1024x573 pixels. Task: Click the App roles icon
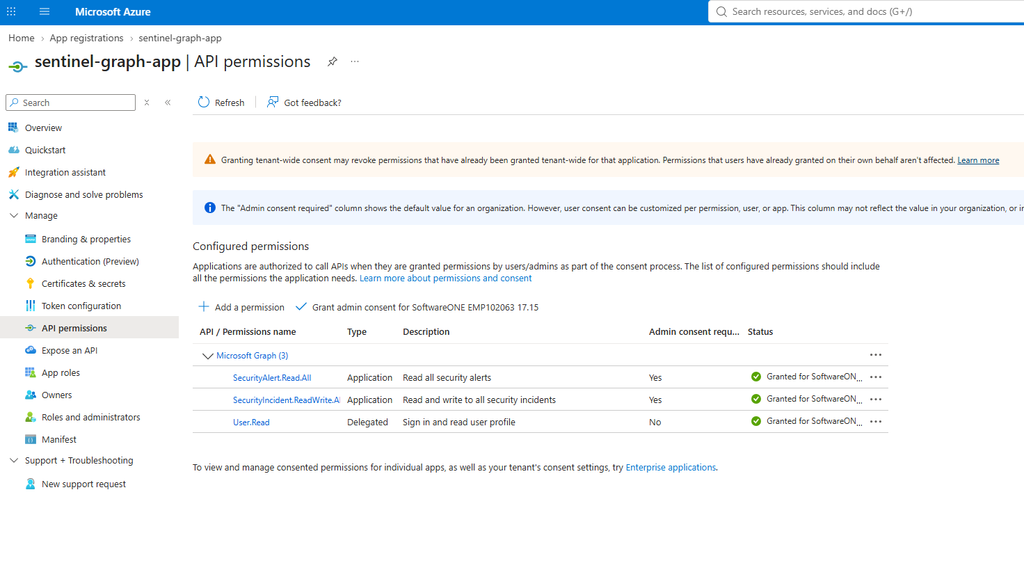click(30, 372)
